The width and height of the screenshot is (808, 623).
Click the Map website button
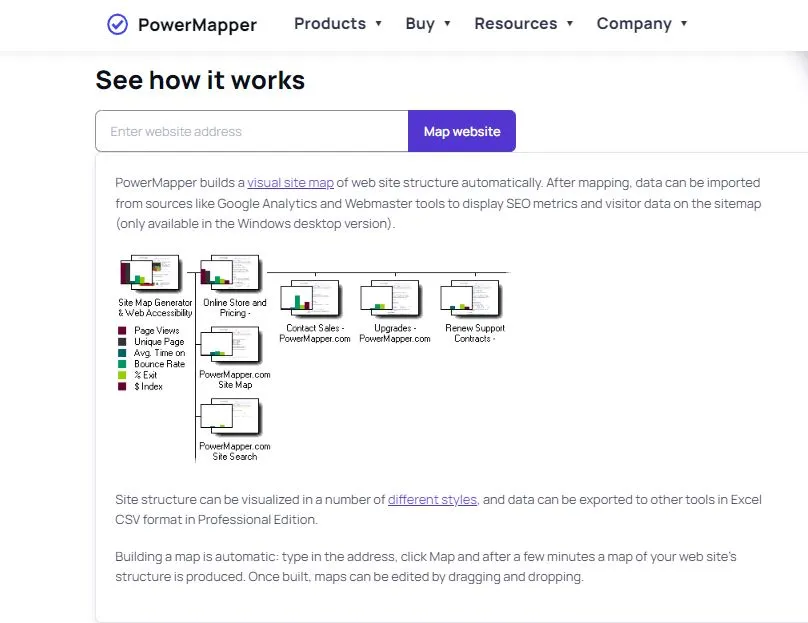click(x=462, y=131)
